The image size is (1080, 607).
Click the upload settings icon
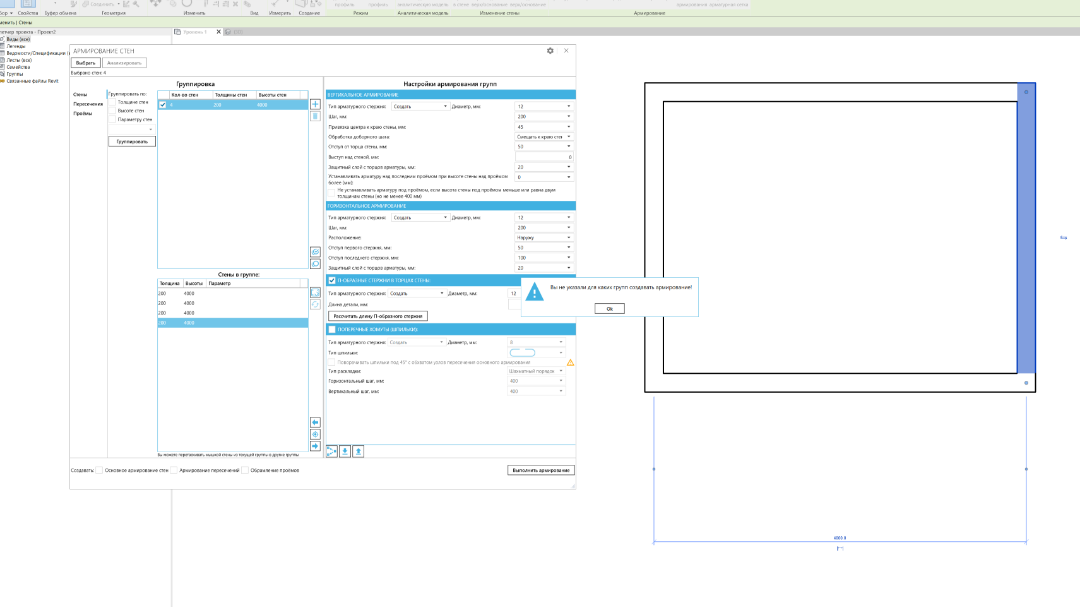(358, 451)
